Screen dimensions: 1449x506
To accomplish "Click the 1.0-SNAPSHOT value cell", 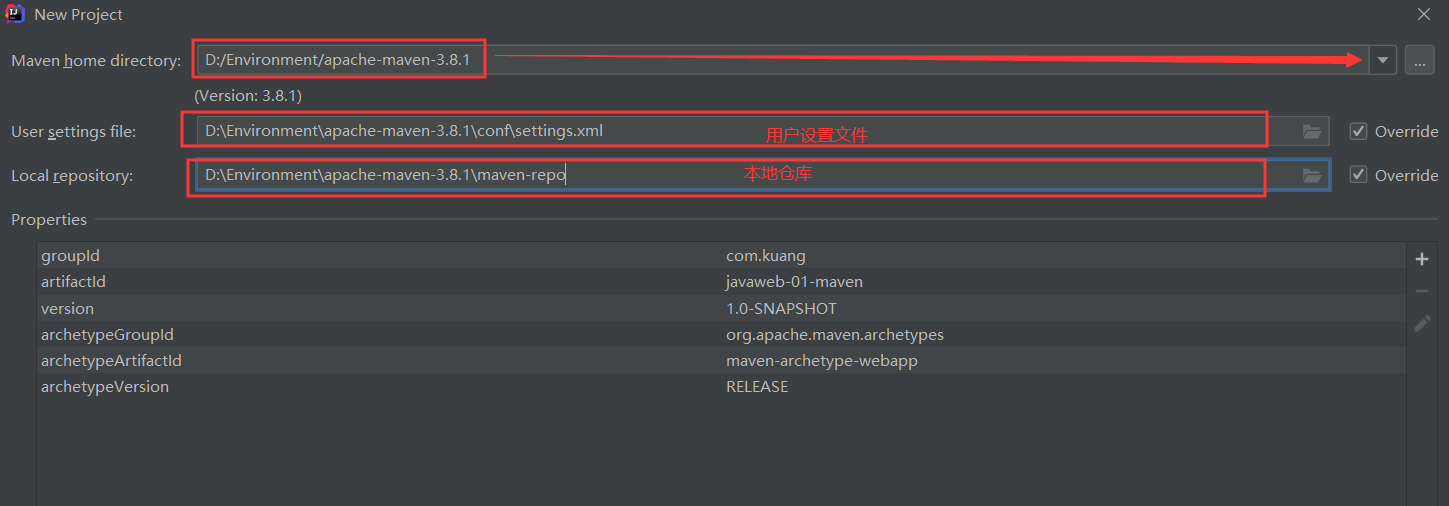I will [x=781, y=308].
